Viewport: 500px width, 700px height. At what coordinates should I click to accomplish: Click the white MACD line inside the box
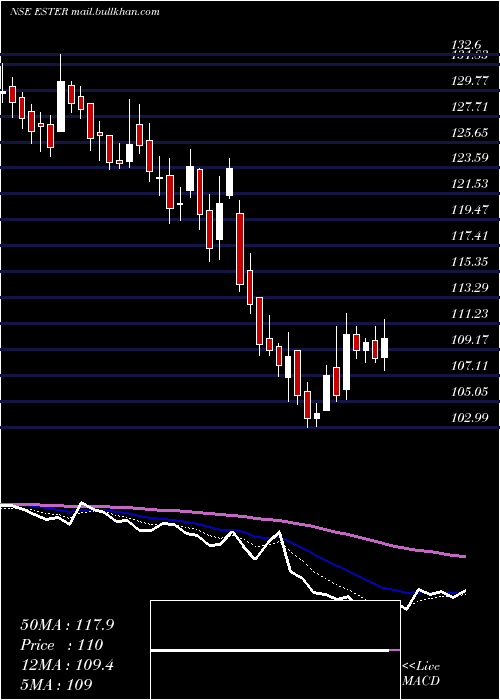(270, 650)
